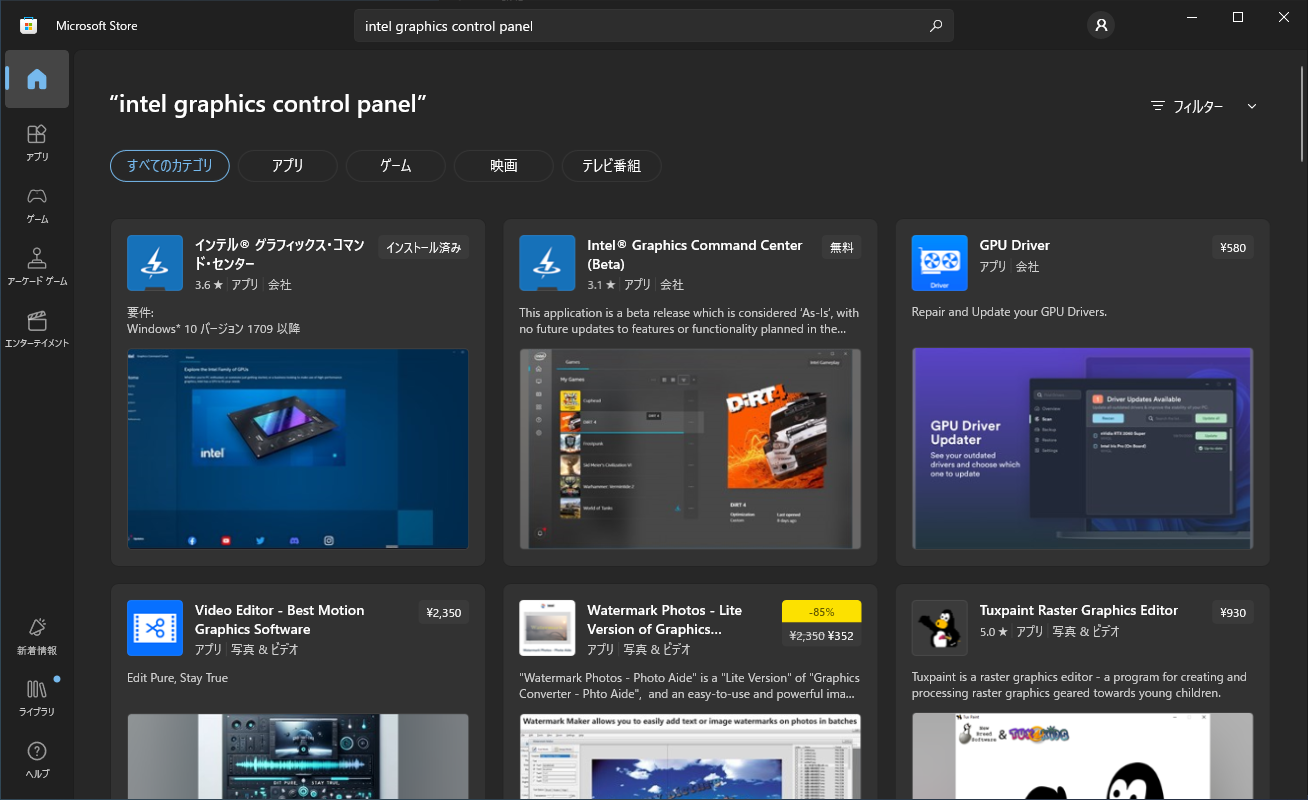This screenshot has width=1308, height=800.
Task: Open the ライブラリ (Library) icon
Action: tap(37, 698)
